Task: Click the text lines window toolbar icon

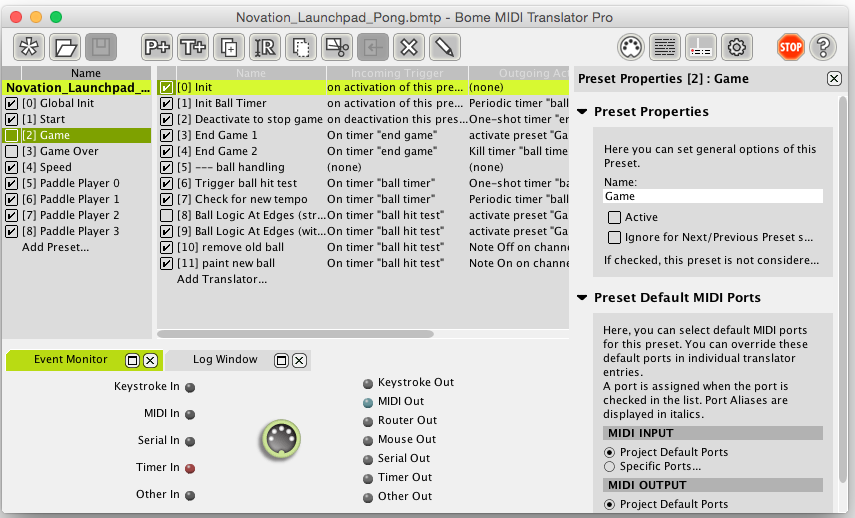Action: 665,47
